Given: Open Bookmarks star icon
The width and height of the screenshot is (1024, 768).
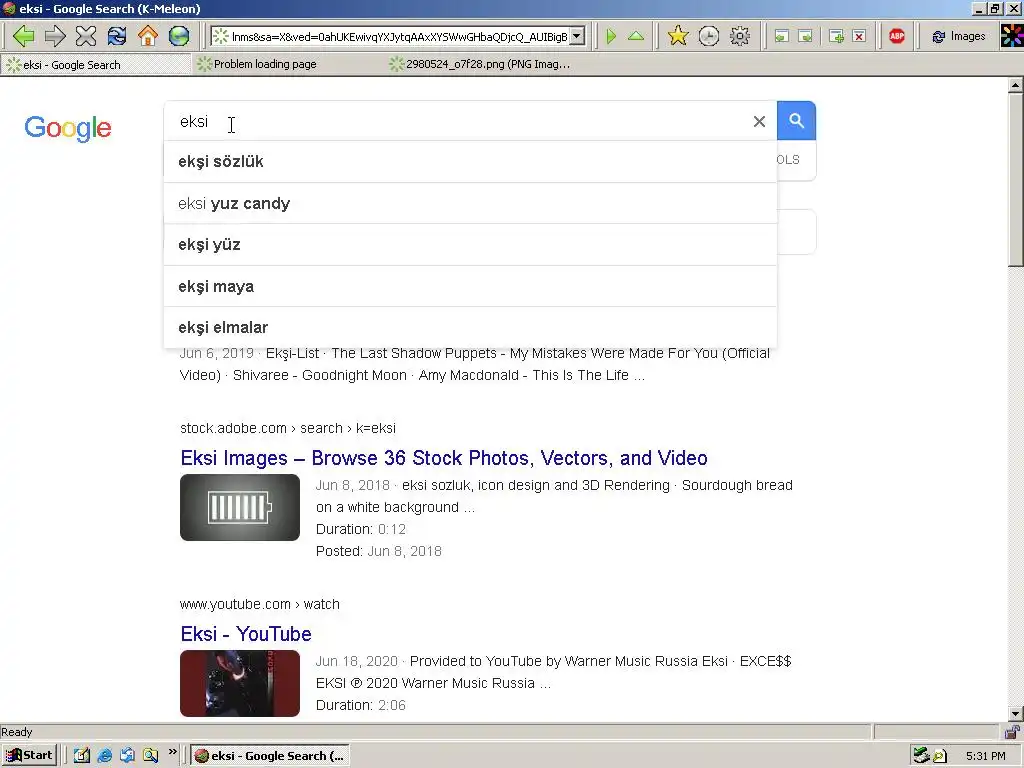Looking at the screenshot, I should click(x=678, y=36).
